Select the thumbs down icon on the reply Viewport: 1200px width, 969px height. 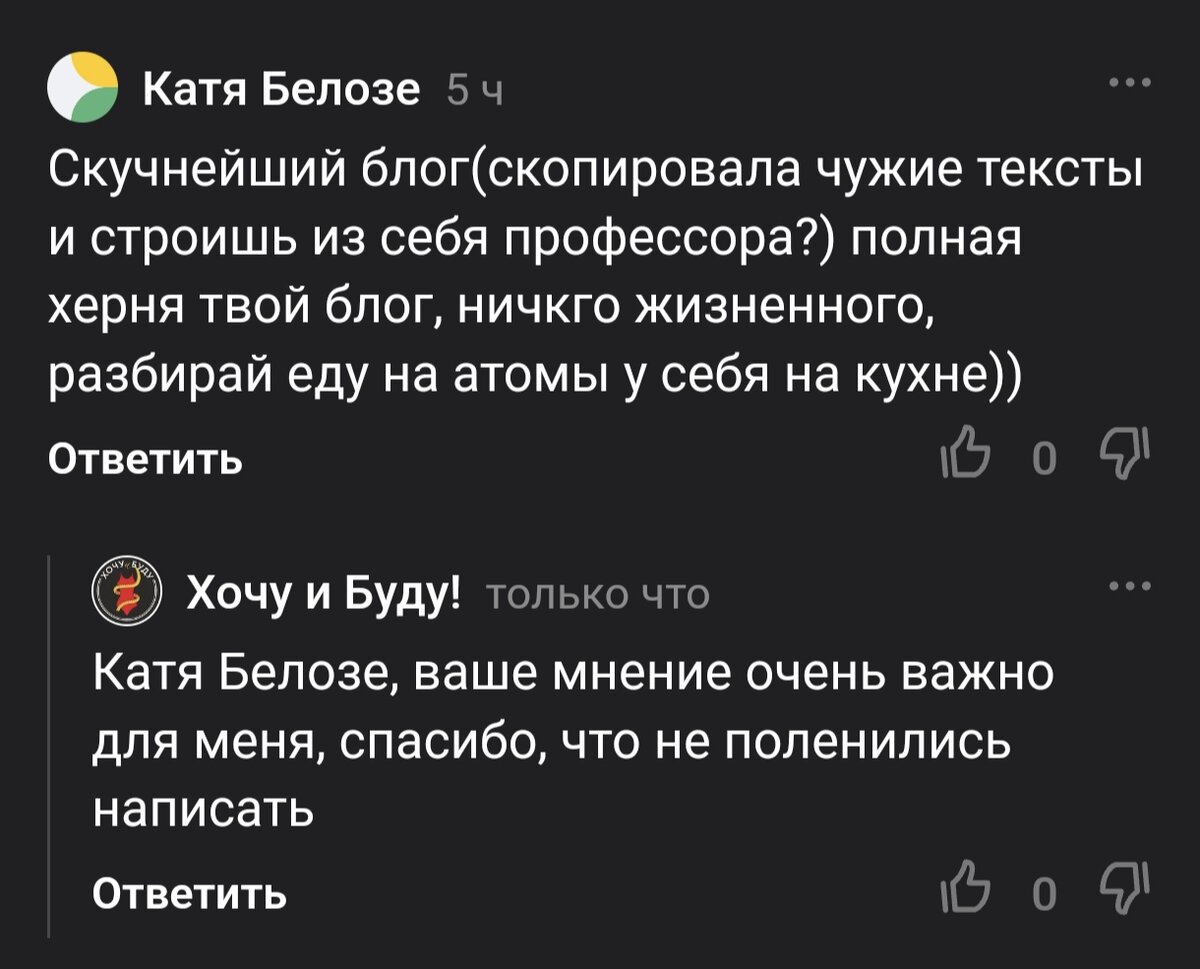tap(1122, 885)
